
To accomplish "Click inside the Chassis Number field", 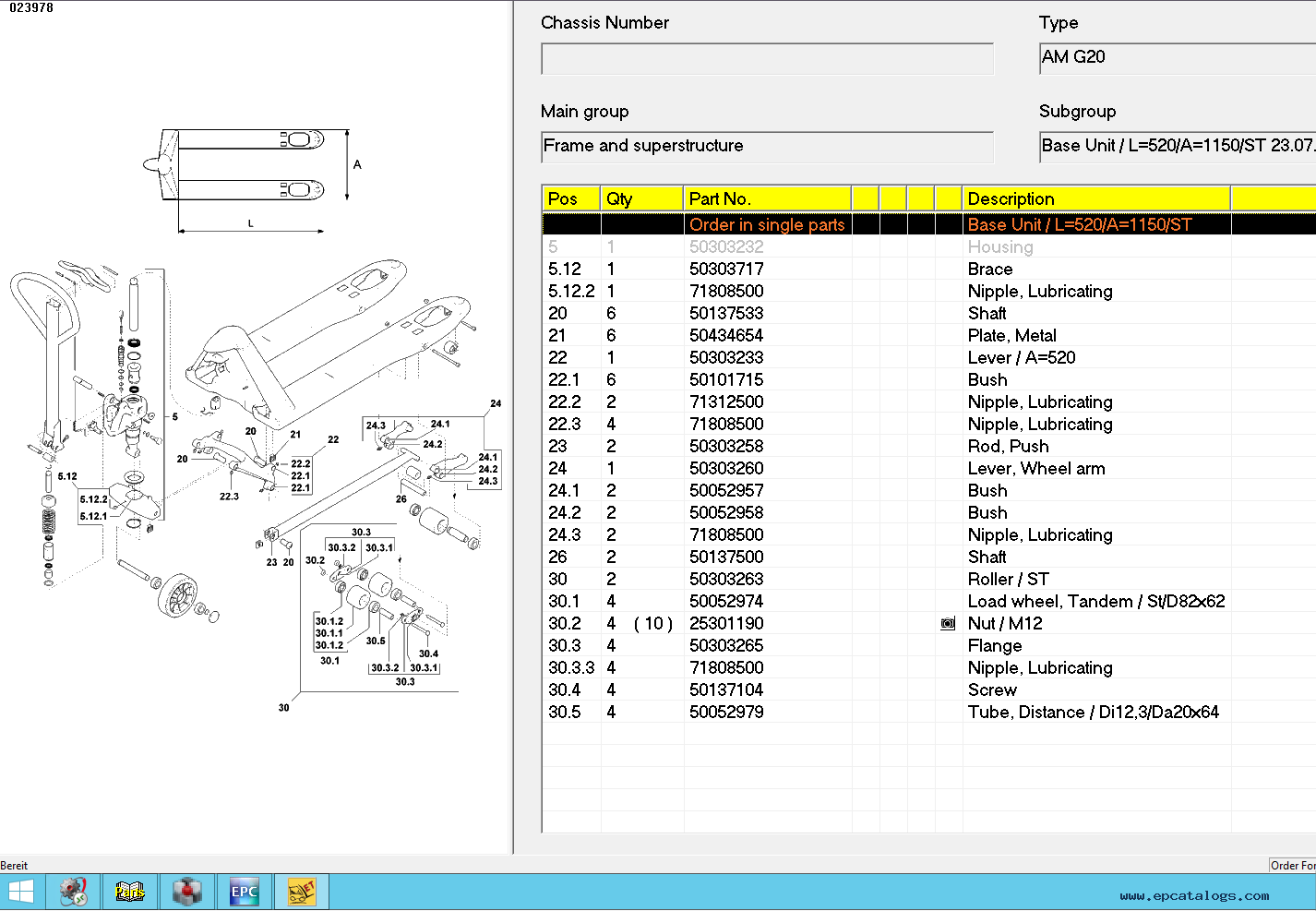I will (x=767, y=58).
